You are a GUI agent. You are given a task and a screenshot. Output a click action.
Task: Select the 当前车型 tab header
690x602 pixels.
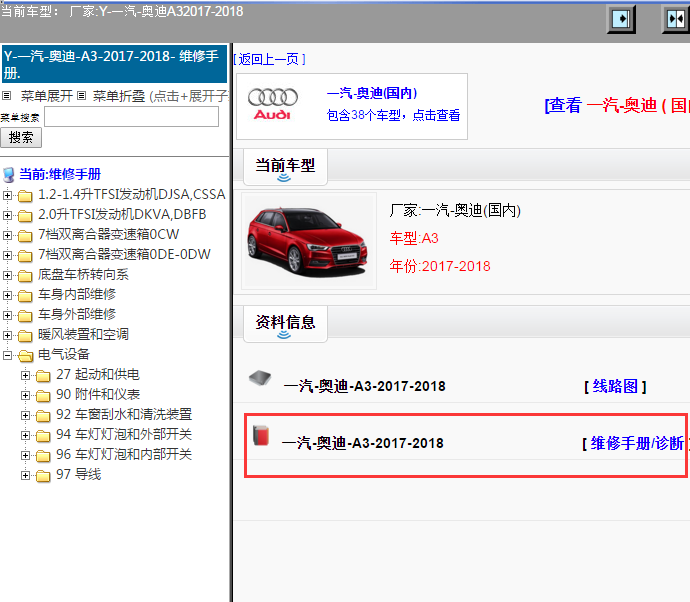coord(285,167)
